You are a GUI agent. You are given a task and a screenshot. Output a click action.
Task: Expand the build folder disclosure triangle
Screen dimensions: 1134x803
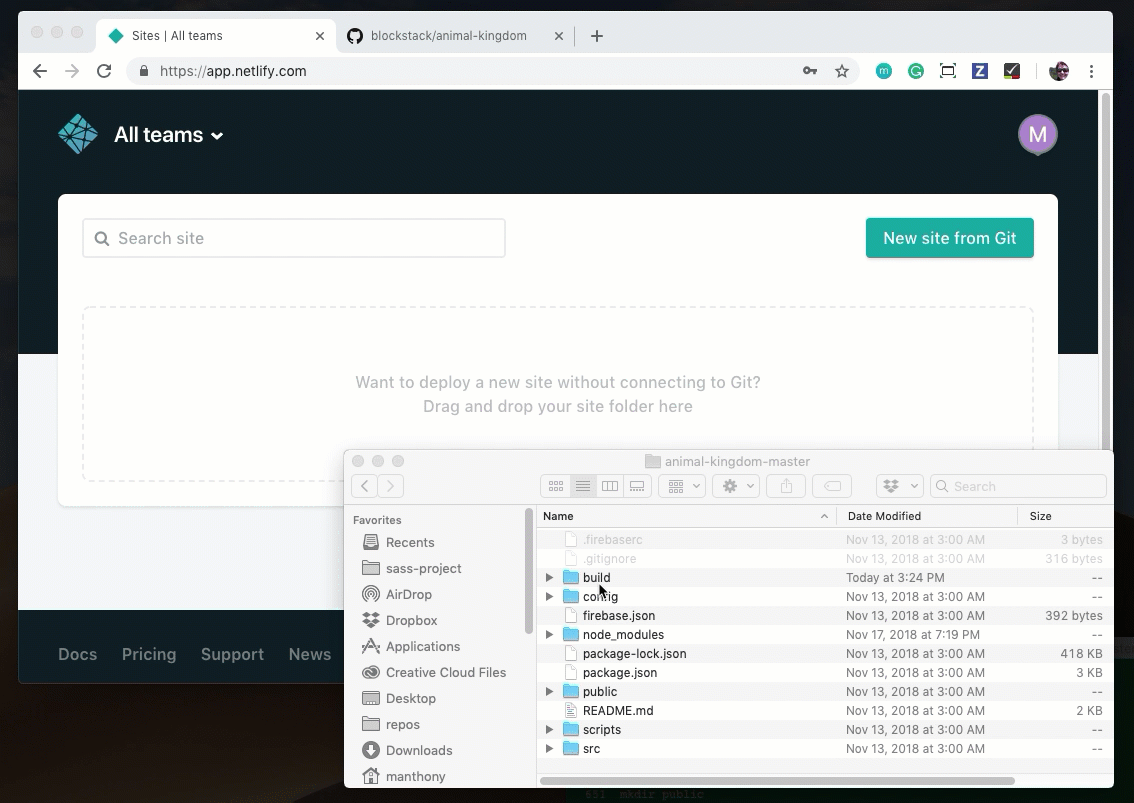click(549, 578)
